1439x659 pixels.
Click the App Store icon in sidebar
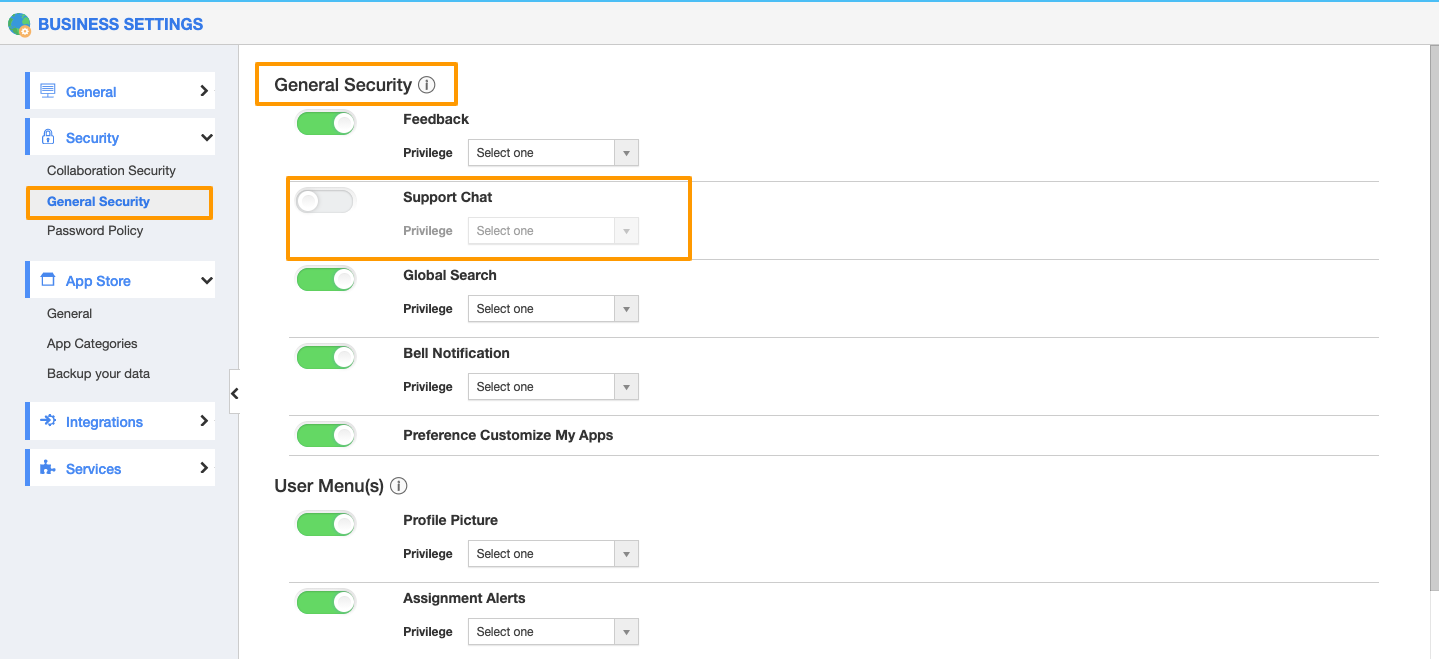pyautogui.click(x=48, y=280)
